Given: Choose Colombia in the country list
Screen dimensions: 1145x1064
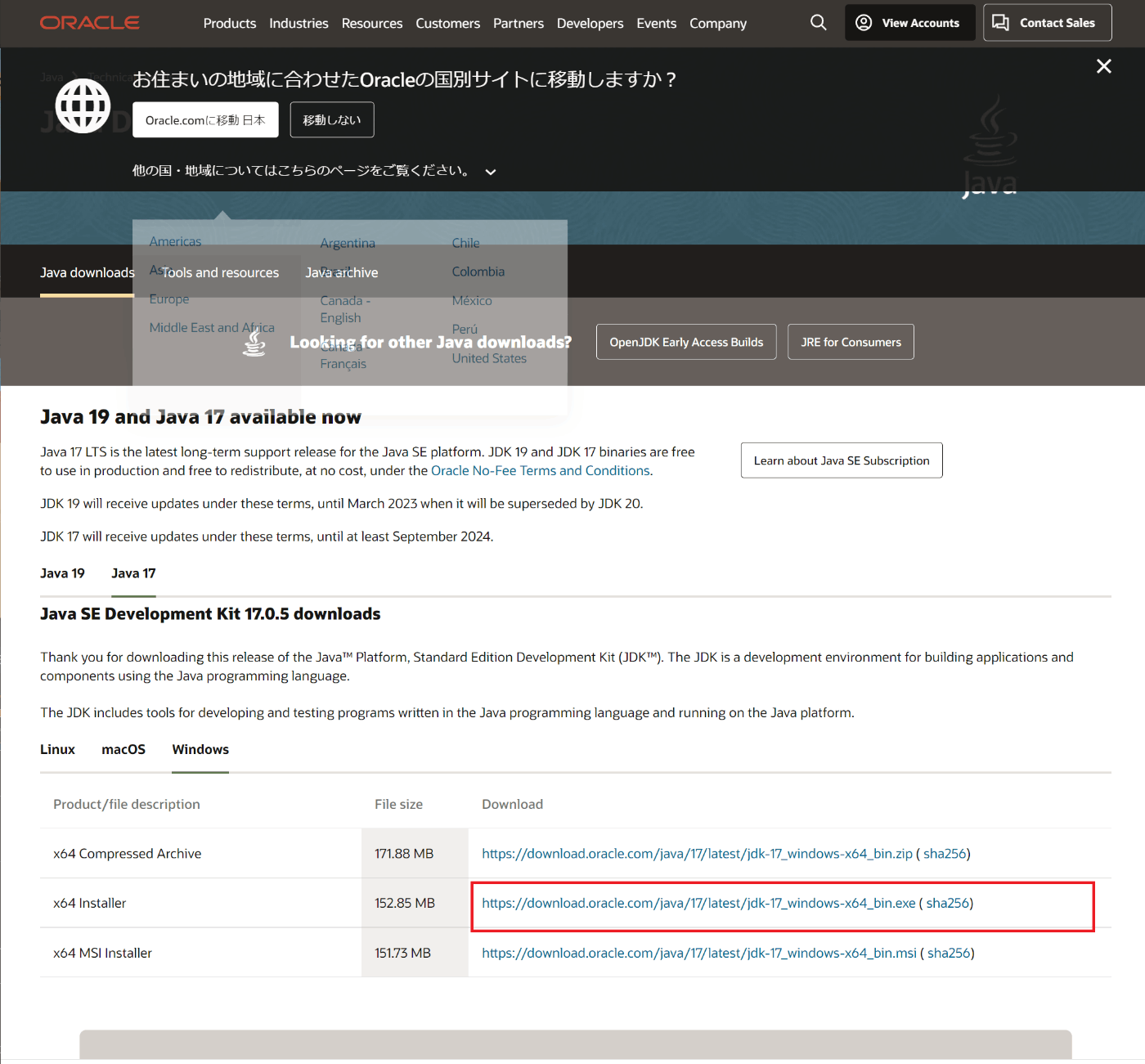Looking at the screenshot, I should tap(478, 272).
